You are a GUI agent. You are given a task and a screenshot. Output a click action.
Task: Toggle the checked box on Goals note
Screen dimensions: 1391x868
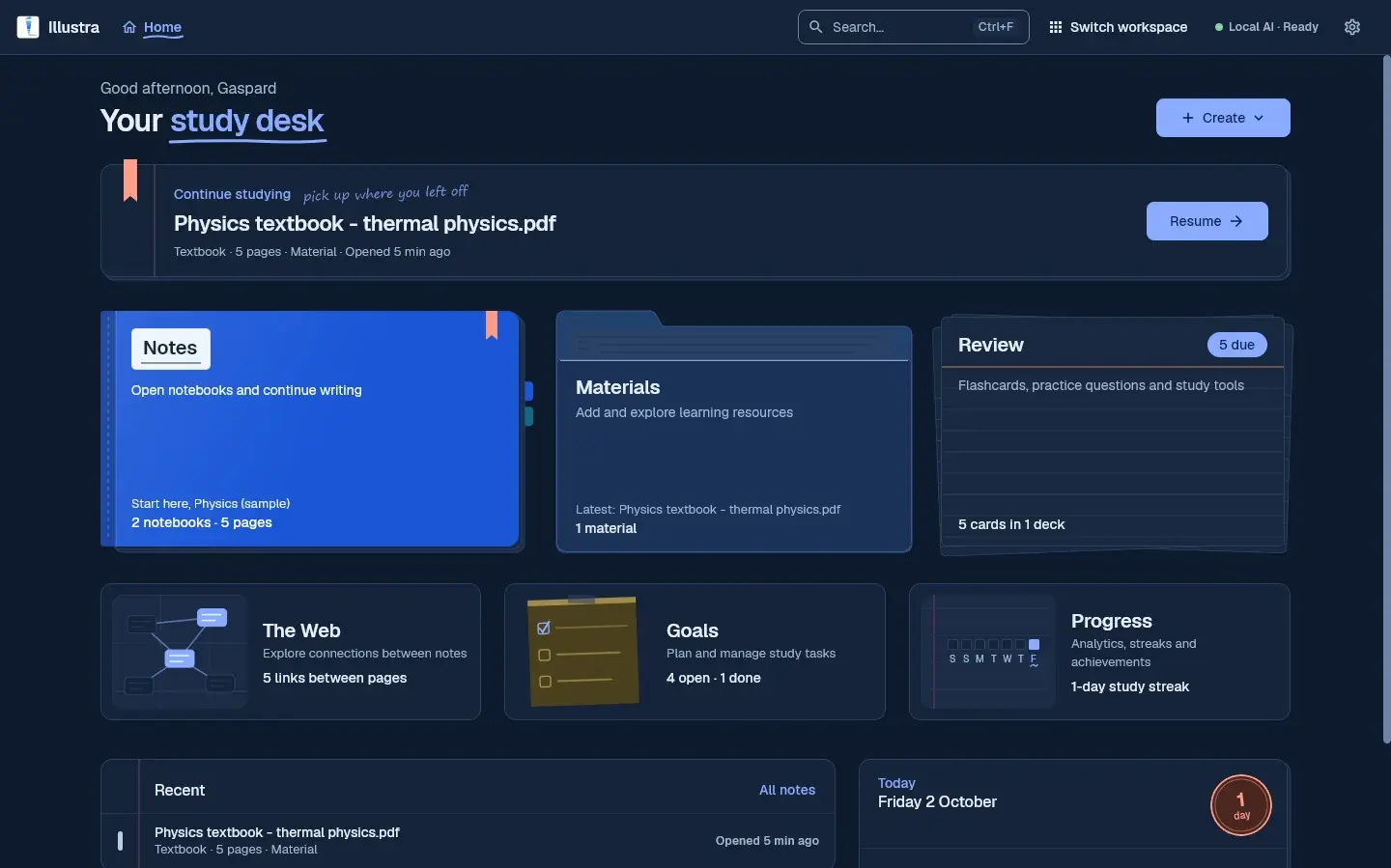coord(544,629)
